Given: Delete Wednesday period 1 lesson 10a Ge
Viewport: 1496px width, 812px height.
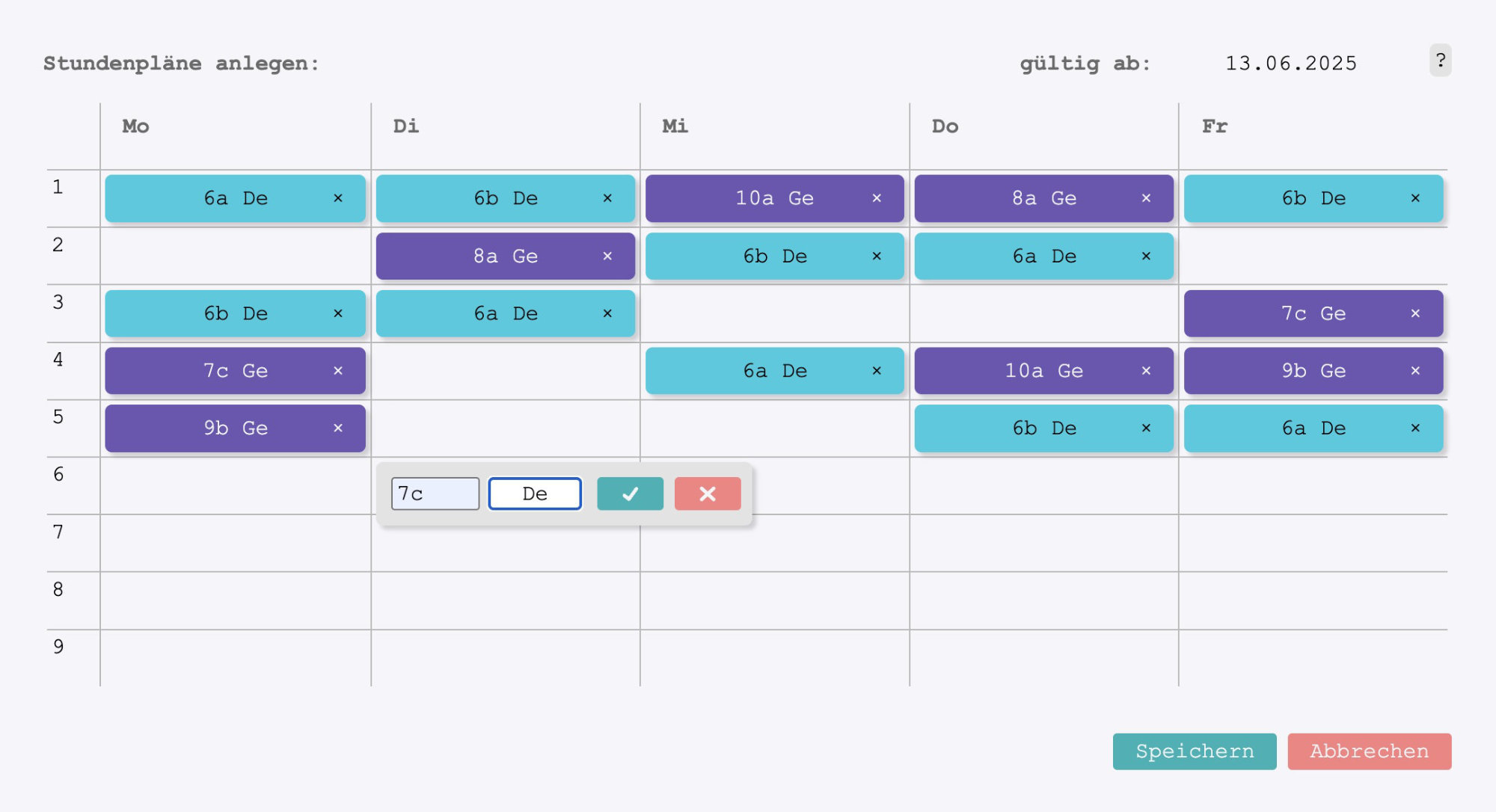Looking at the screenshot, I should (877, 198).
